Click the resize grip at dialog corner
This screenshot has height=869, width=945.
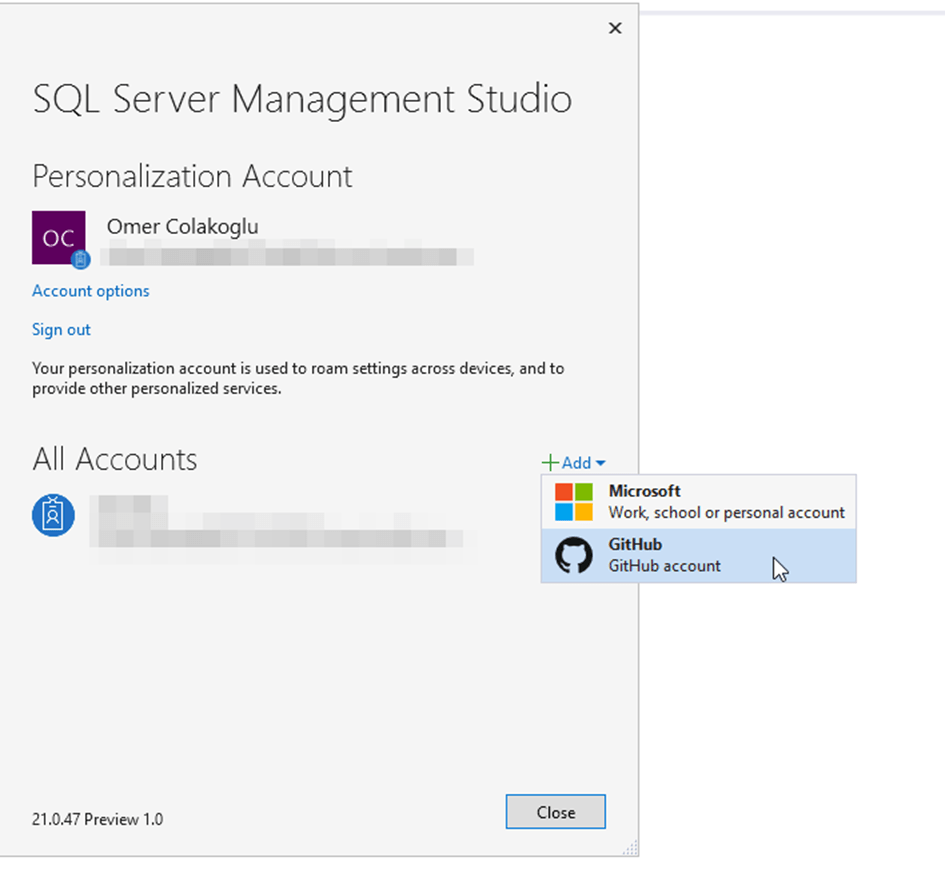tap(629, 849)
